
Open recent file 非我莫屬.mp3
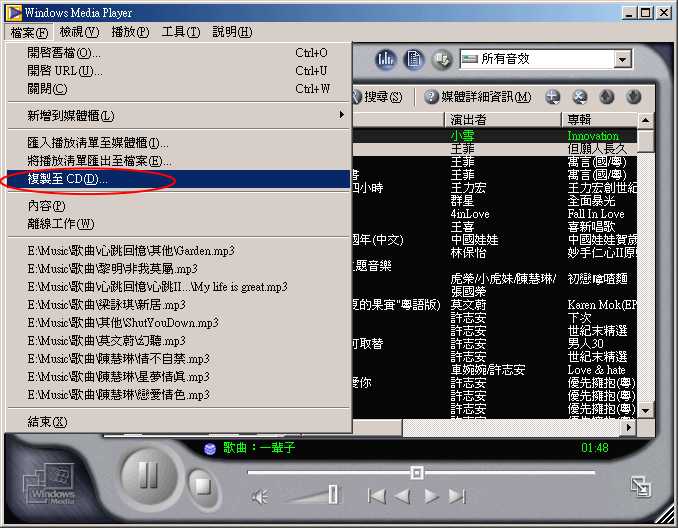179,269
